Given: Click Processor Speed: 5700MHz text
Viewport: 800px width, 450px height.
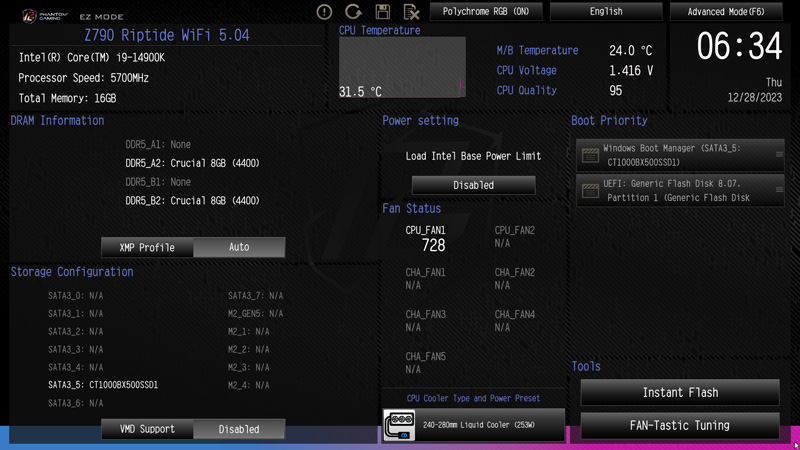Looking at the screenshot, I should [x=83, y=78].
